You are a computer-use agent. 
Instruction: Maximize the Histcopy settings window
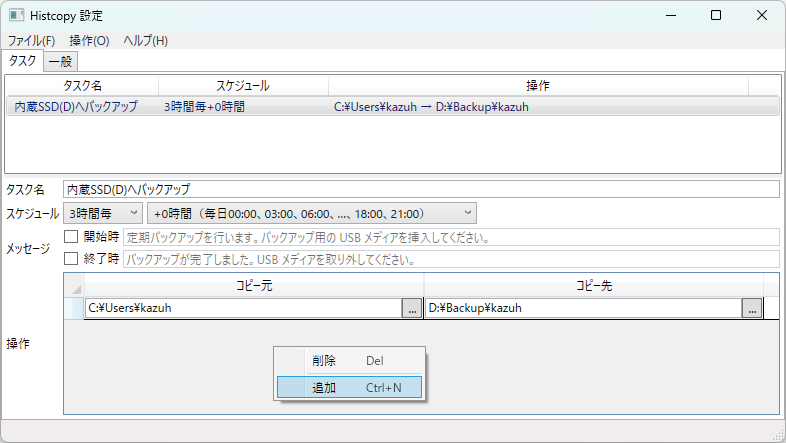coord(715,16)
